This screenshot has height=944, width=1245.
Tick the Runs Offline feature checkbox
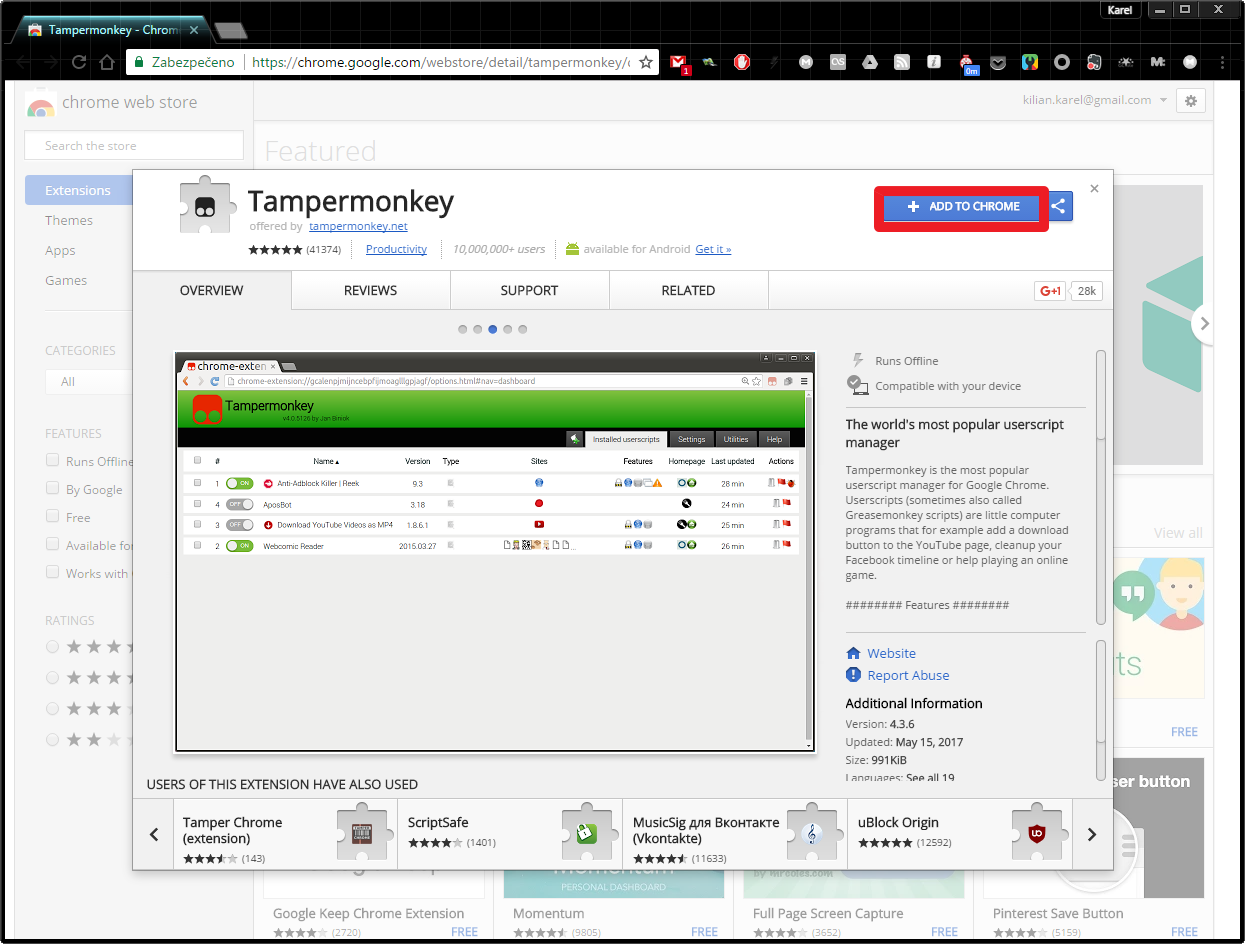(x=52, y=460)
